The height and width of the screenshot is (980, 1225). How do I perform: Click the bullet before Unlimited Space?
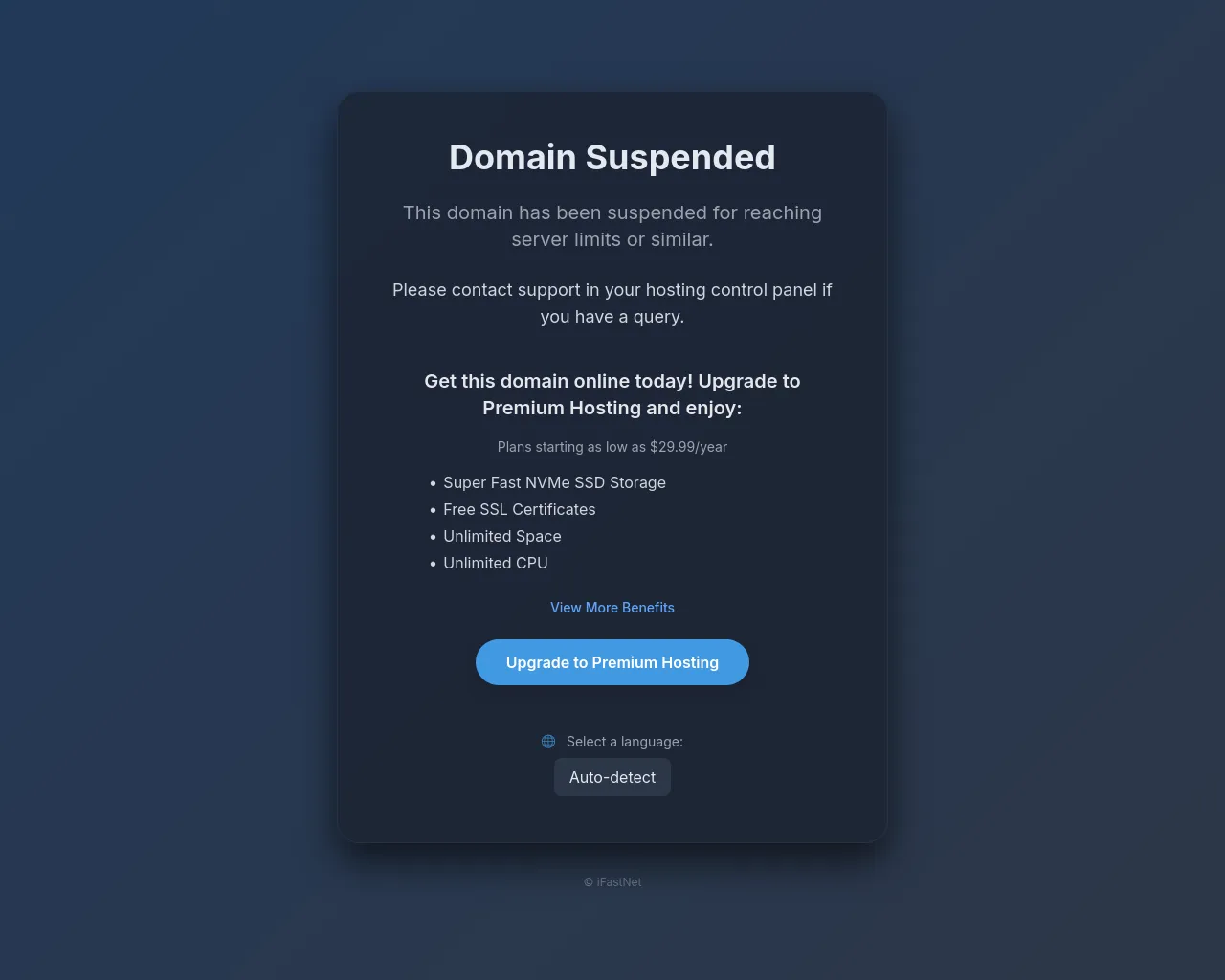433,537
